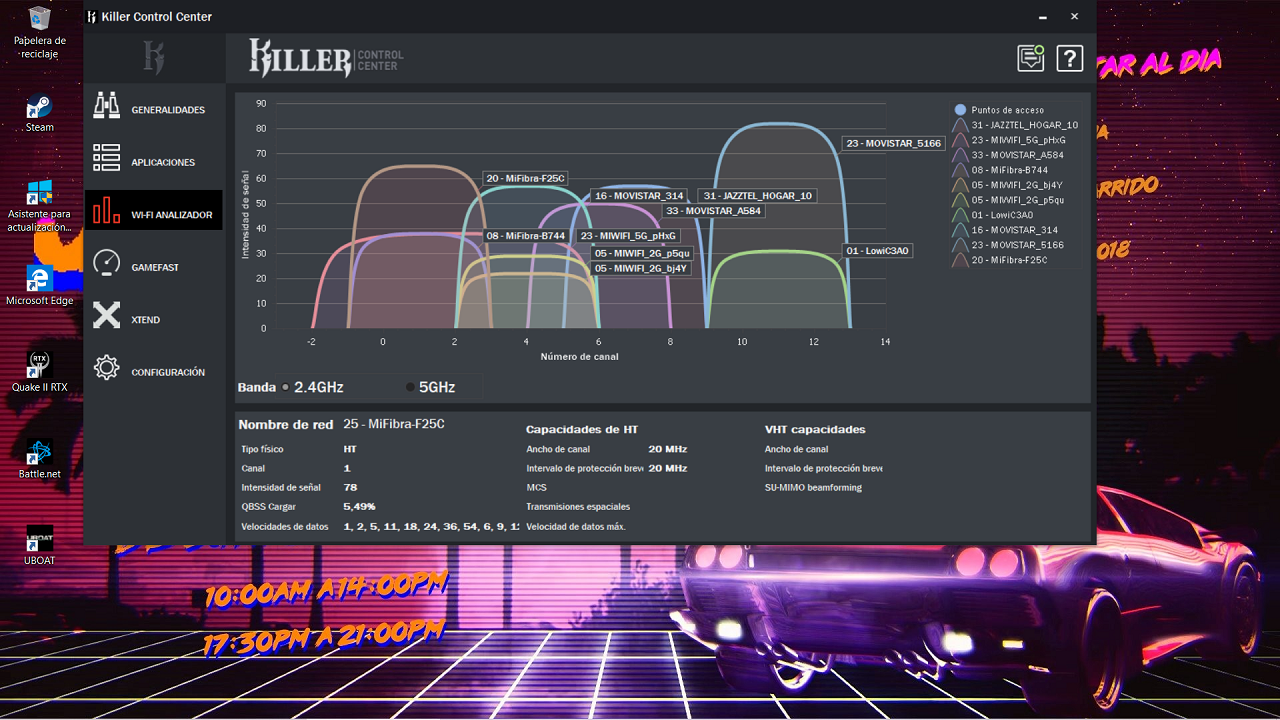
Task: Open the Battle.net desktop shortcut
Action: pyautogui.click(x=40, y=453)
